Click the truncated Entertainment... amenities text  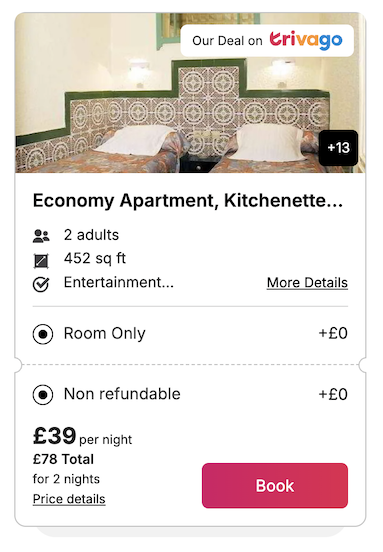(x=119, y=282)
